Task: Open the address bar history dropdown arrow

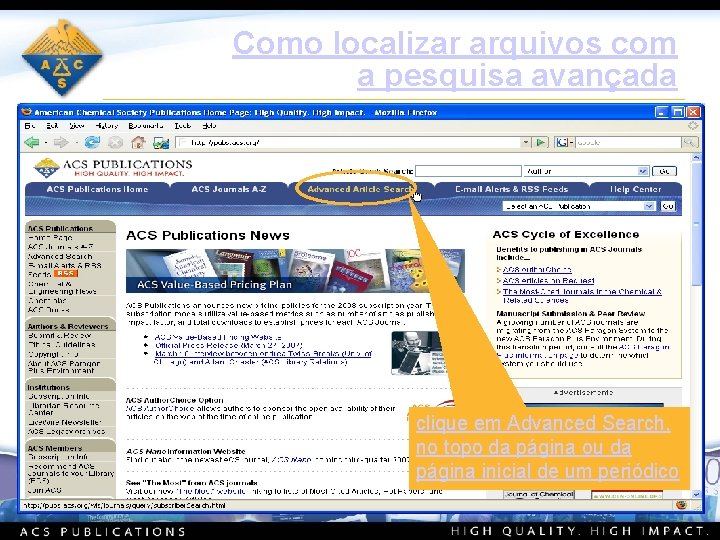Action: 526,142
